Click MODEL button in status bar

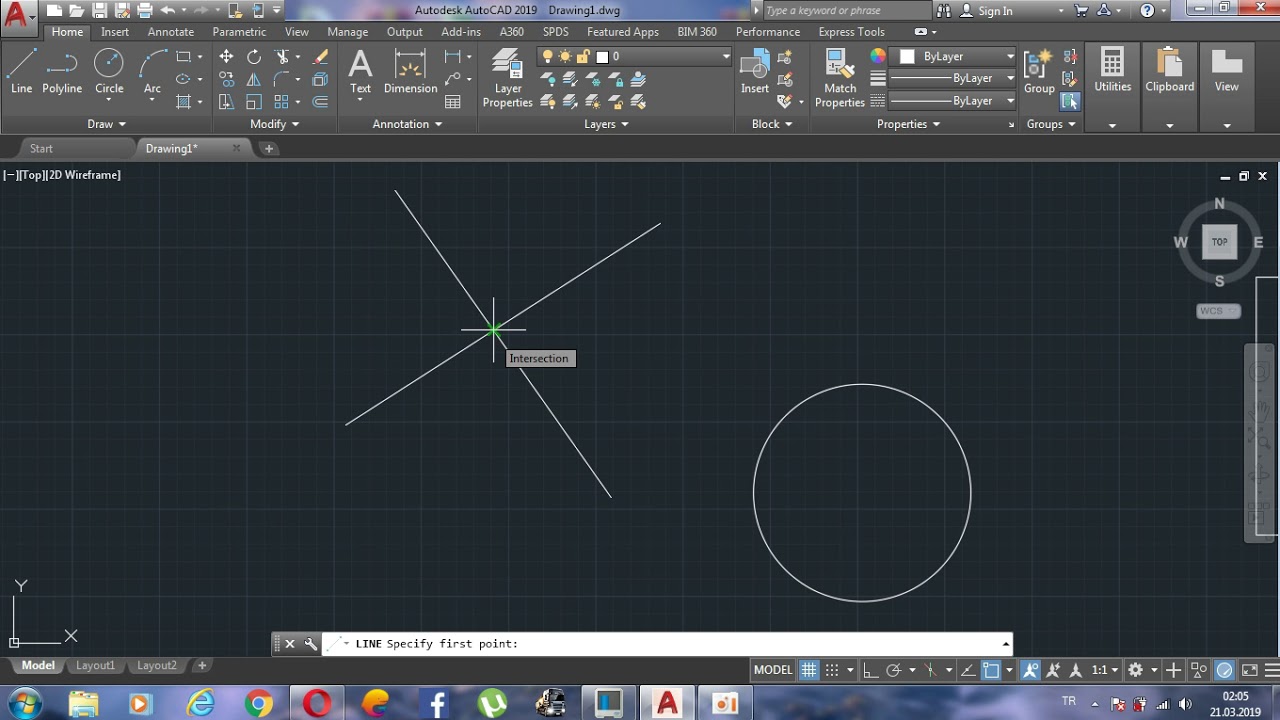pos(773,670)
